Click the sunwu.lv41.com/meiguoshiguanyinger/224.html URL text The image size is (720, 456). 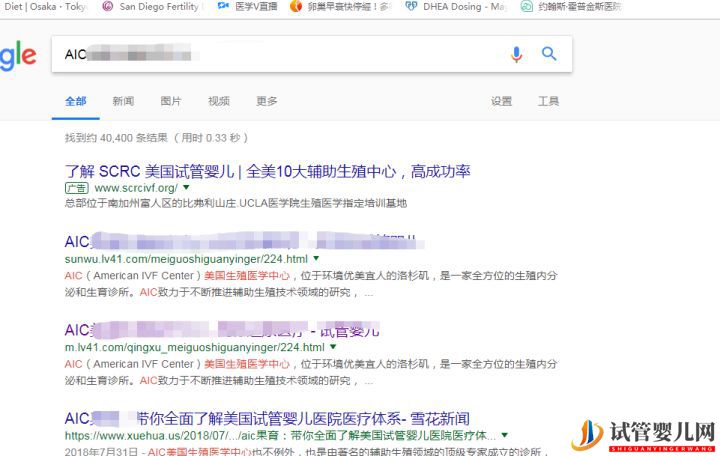[186, 259]
